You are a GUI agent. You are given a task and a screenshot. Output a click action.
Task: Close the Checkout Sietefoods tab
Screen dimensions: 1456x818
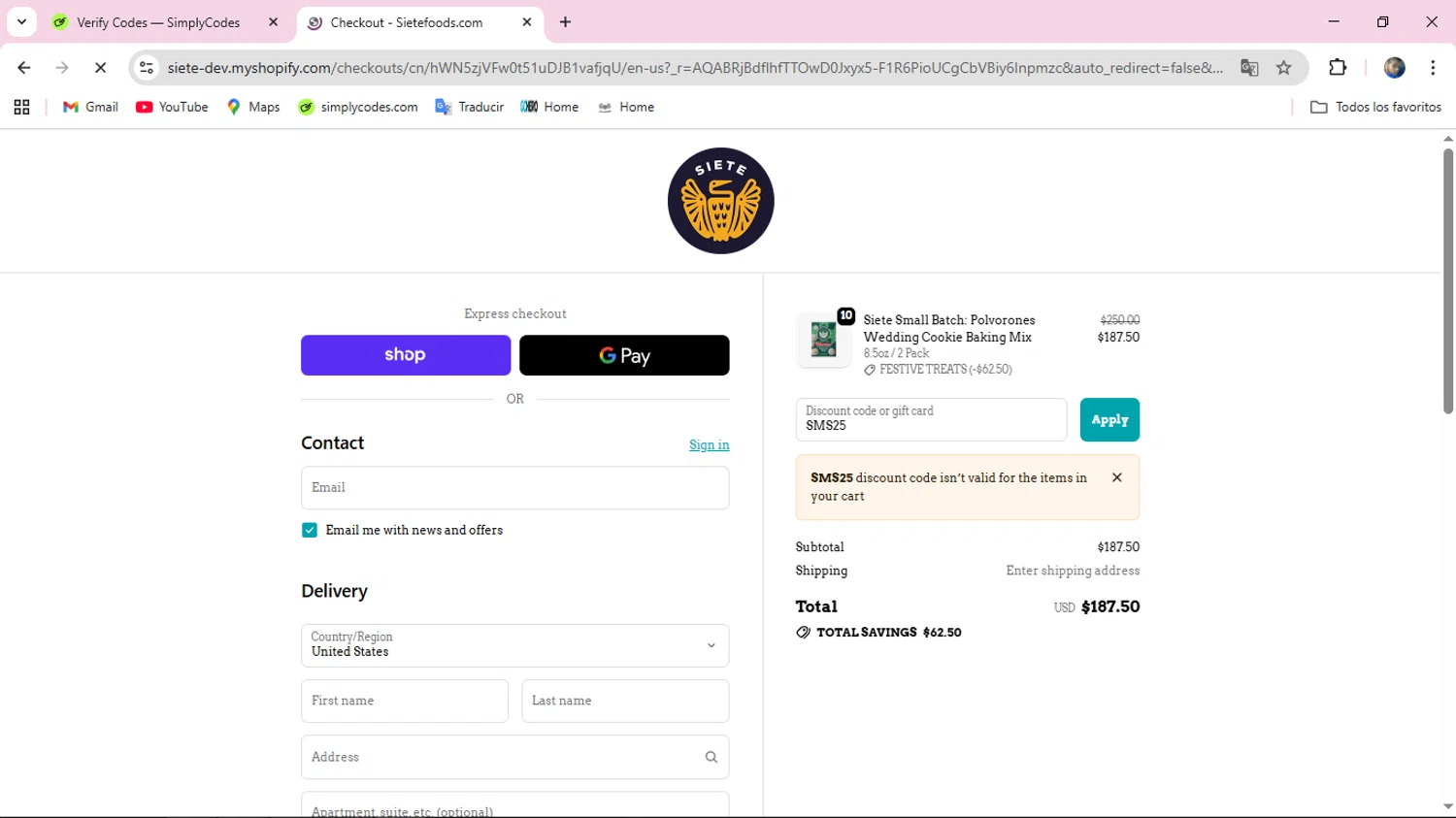[x=526, y=22]
